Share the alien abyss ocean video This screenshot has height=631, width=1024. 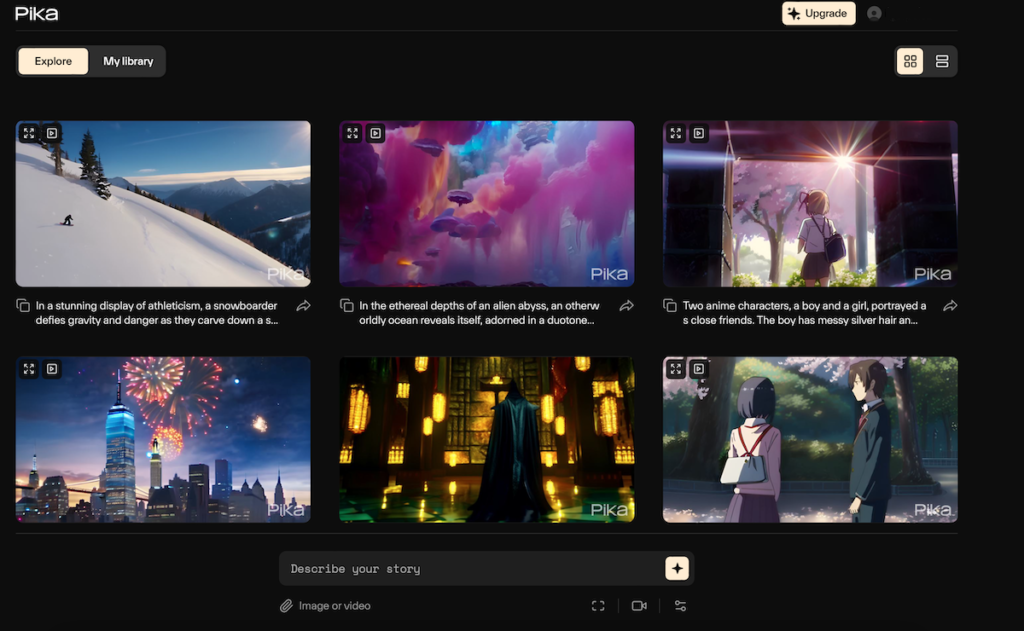coord(627,306)
